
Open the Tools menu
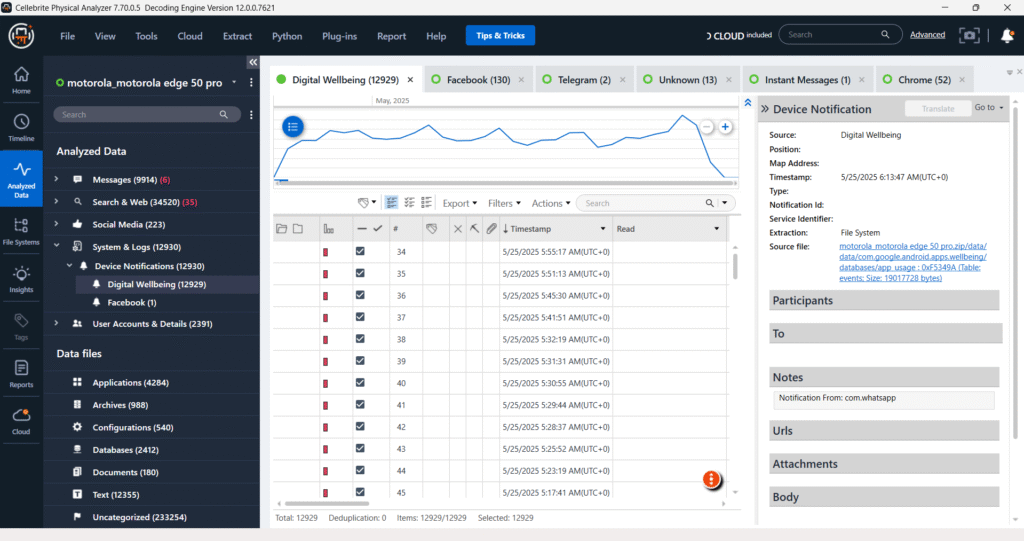coord(146,36)
